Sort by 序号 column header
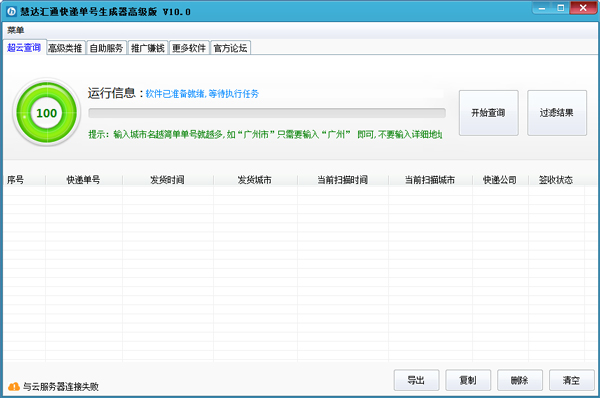 pos(24,180)
